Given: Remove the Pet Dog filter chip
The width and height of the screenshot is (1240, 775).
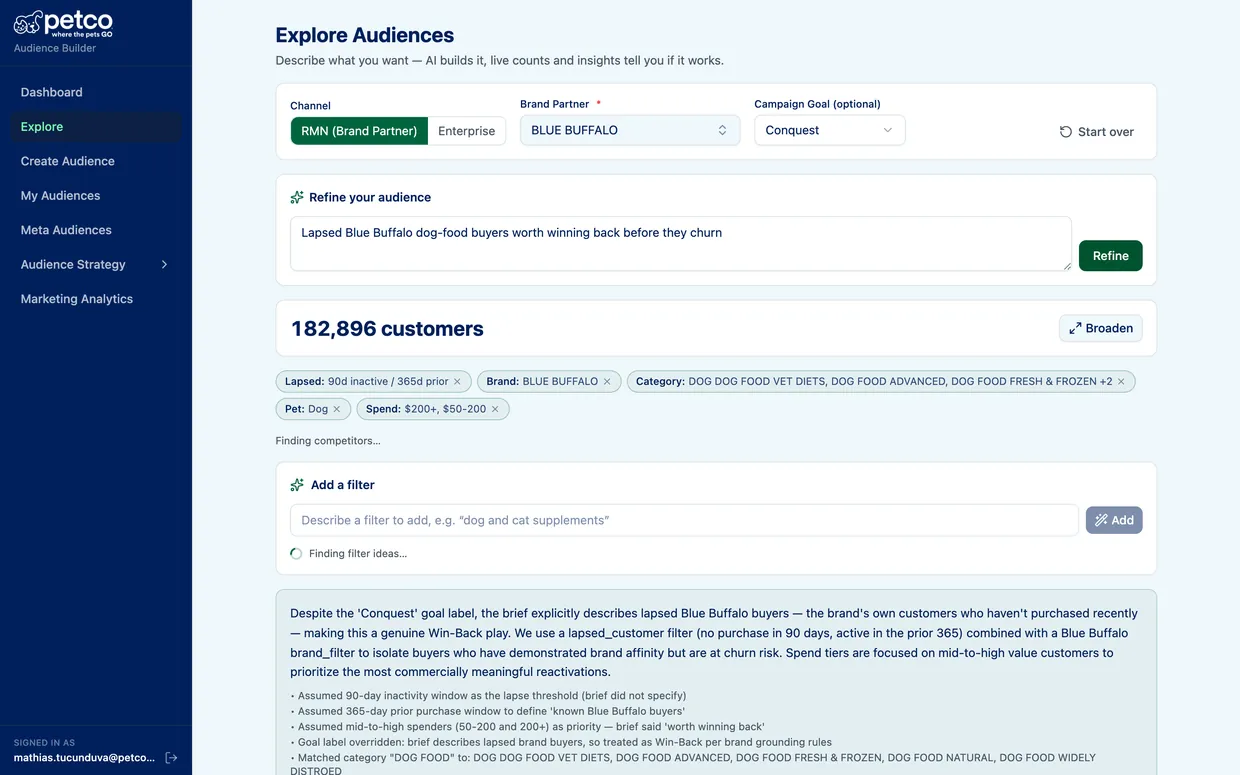Looking at the screenshot, I should point(337,409).
